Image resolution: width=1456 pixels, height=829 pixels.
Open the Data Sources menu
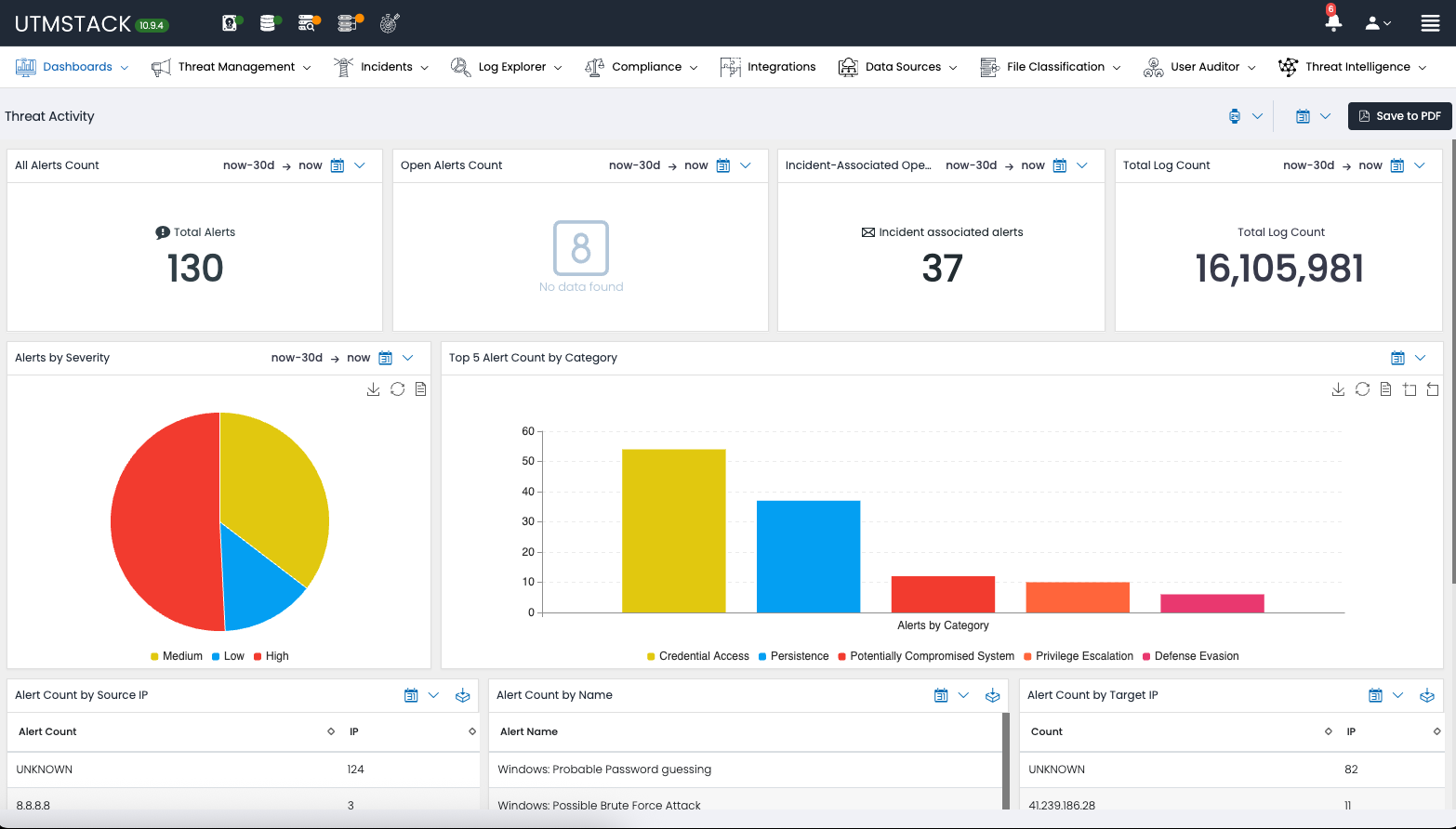coord(897,67)
